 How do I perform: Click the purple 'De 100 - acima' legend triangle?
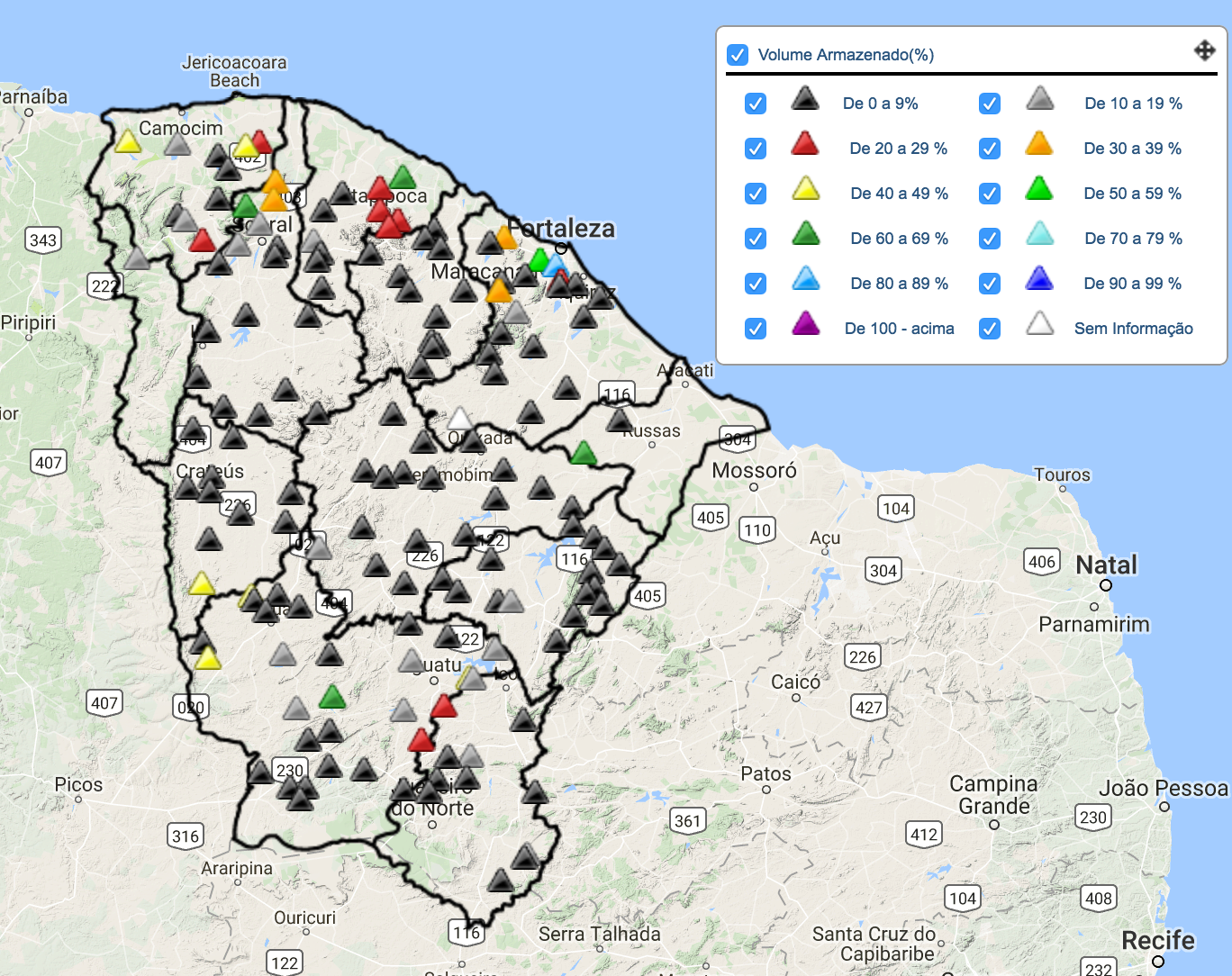[x=805, y=324]
